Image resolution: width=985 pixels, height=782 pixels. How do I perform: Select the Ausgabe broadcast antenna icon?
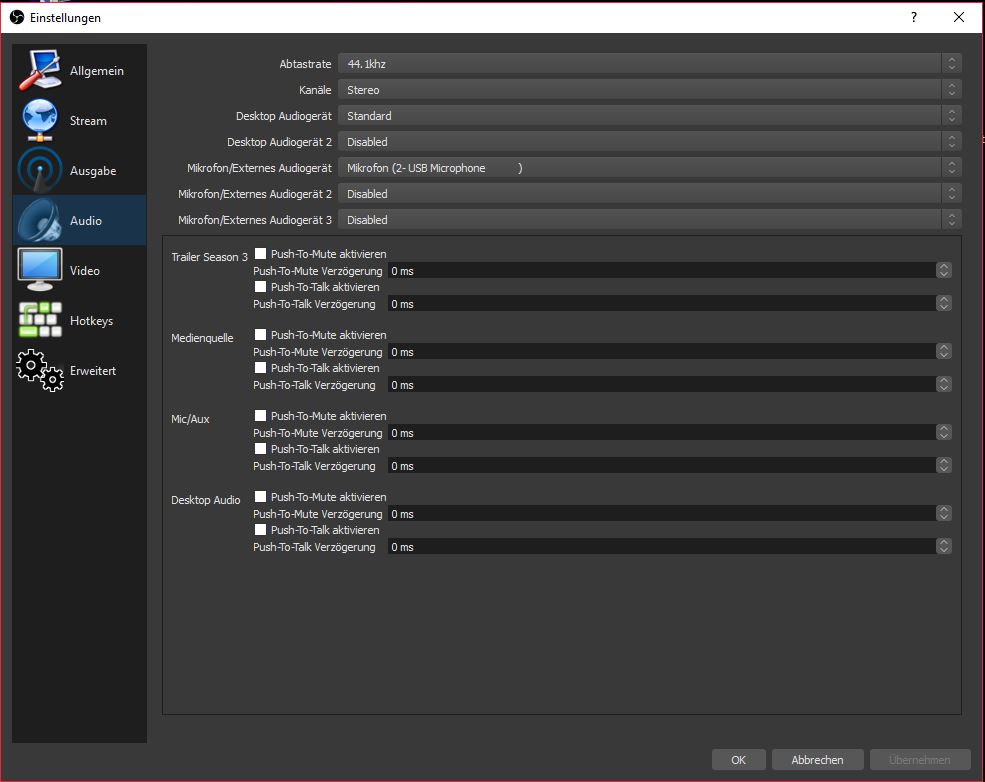pyautogui.click(x=40, y=171)
